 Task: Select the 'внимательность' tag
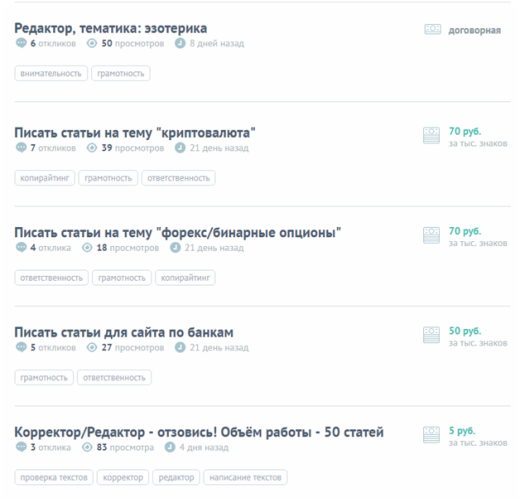pyautogui.click(x=51, y=73)
